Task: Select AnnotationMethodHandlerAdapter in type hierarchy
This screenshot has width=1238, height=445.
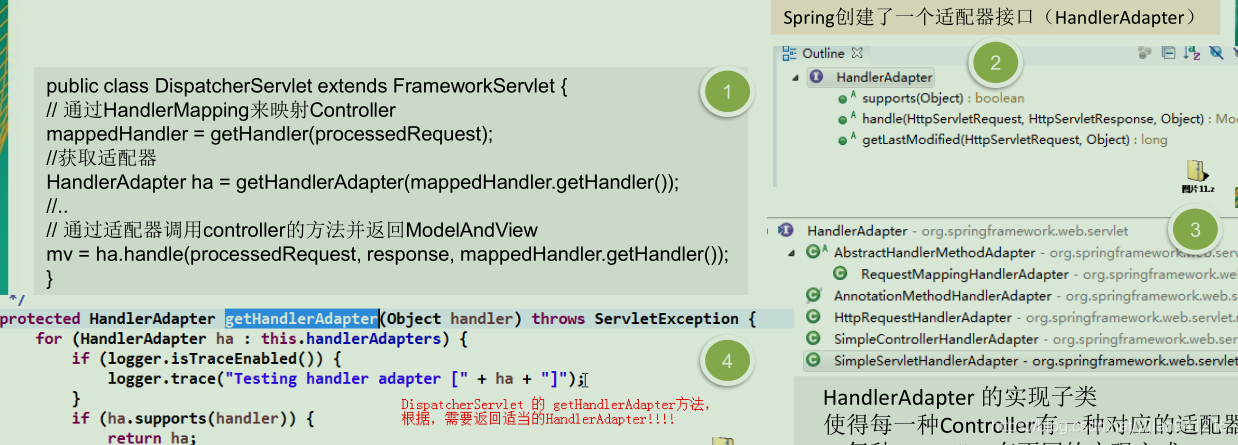Action: click(x=942, y=296)
